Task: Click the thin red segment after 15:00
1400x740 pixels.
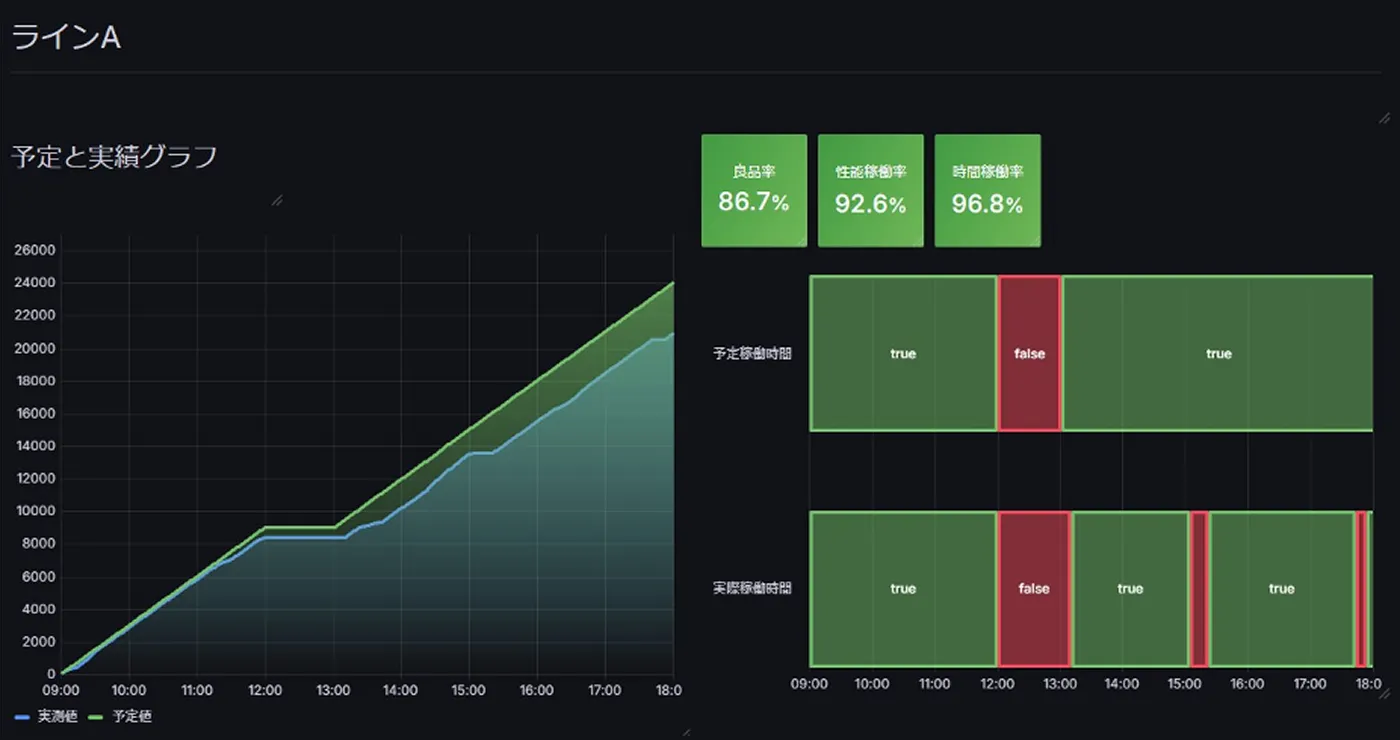Action: tap(1199, 589)
